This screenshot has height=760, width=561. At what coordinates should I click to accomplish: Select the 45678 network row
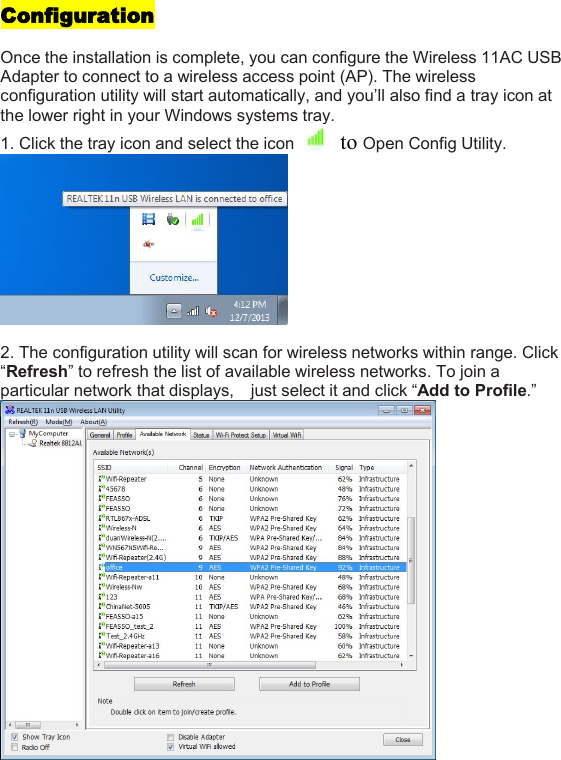(x=250, y=489)
